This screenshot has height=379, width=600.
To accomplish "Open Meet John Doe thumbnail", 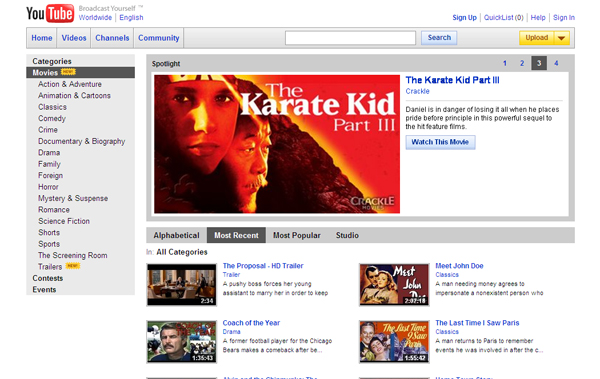I will coord(394,284).
